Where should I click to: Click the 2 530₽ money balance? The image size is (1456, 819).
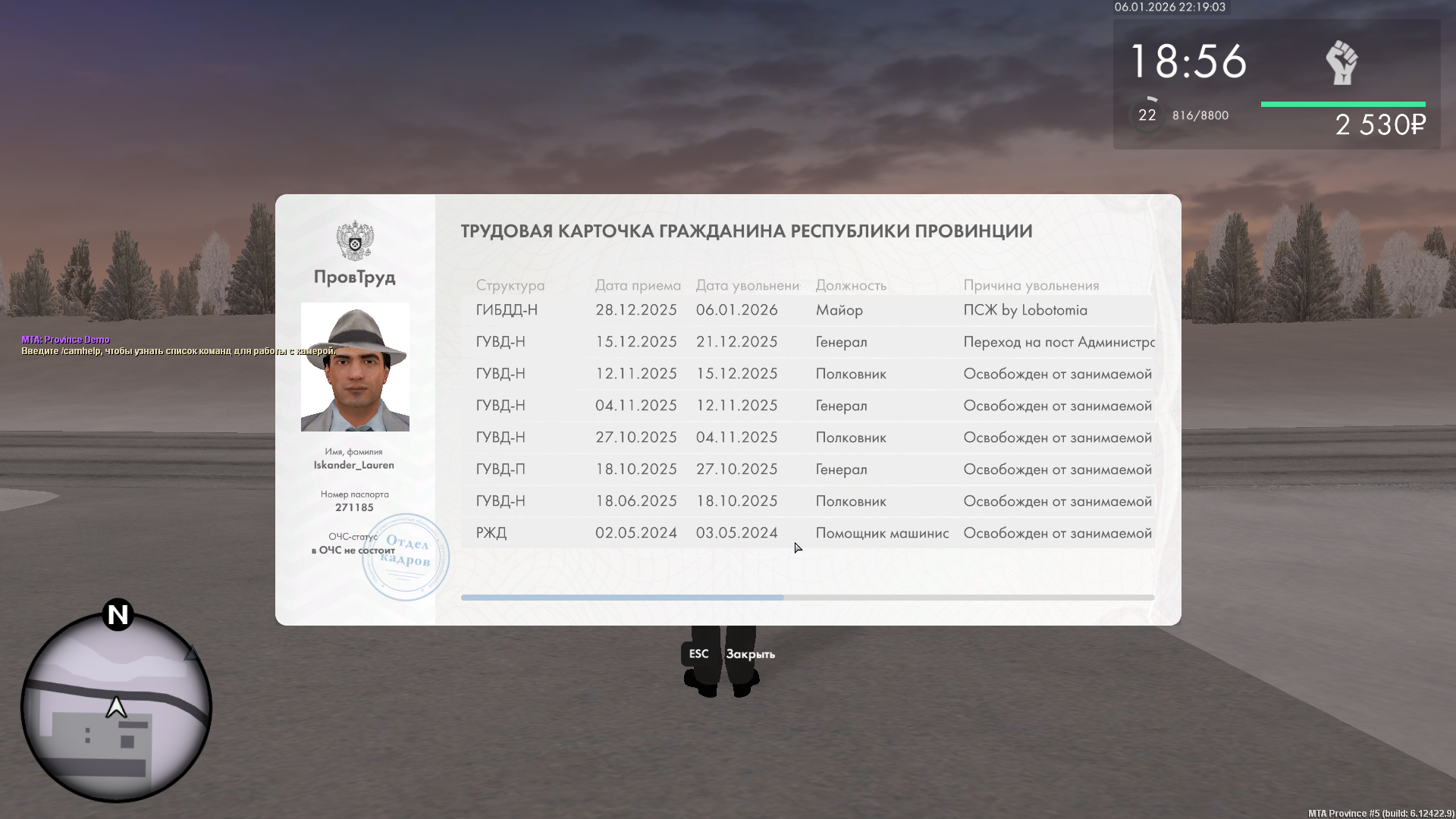click(x=1379, y=125)
